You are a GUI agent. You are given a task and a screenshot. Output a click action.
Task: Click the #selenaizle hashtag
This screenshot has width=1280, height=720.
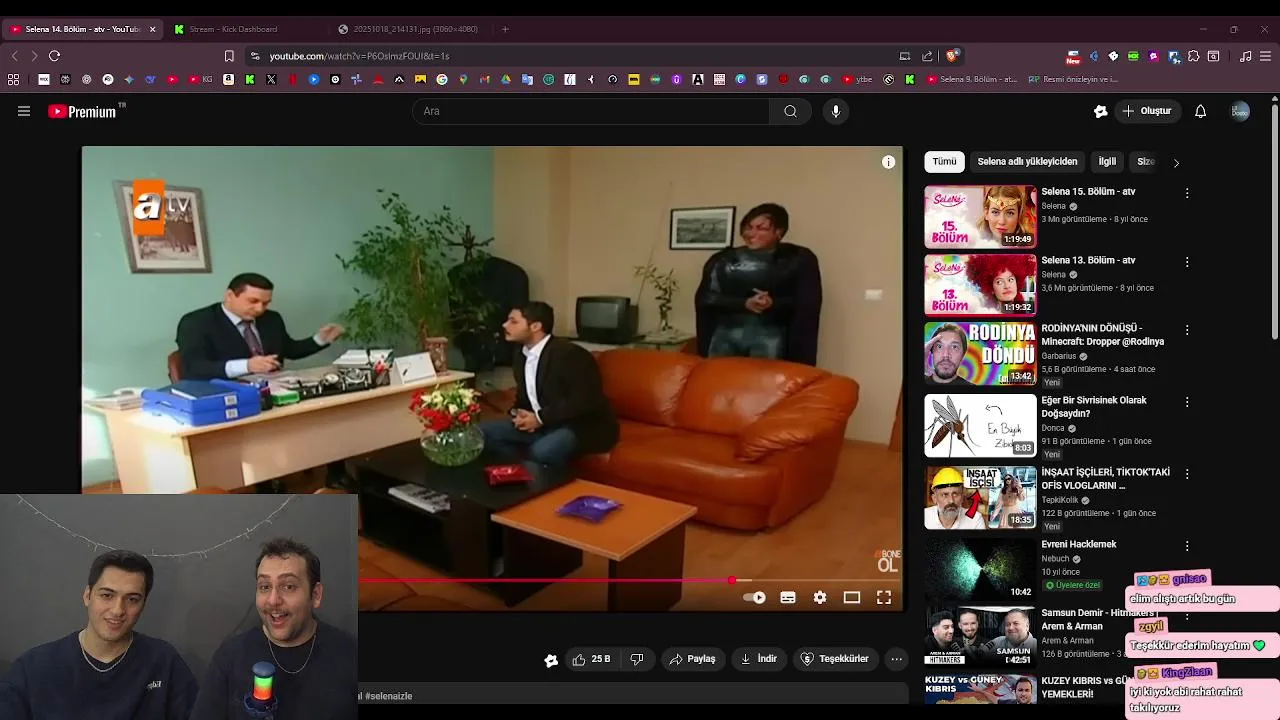[388, 696]
